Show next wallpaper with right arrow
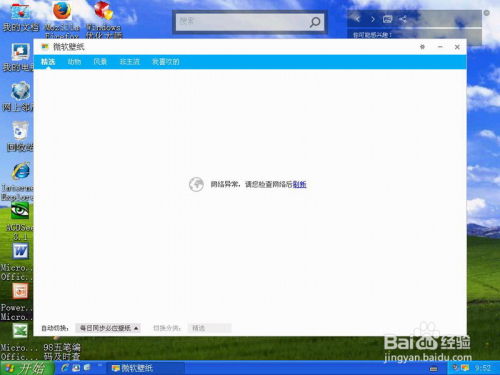Viewport: 500px width, 375px height. tap(373, 19)
